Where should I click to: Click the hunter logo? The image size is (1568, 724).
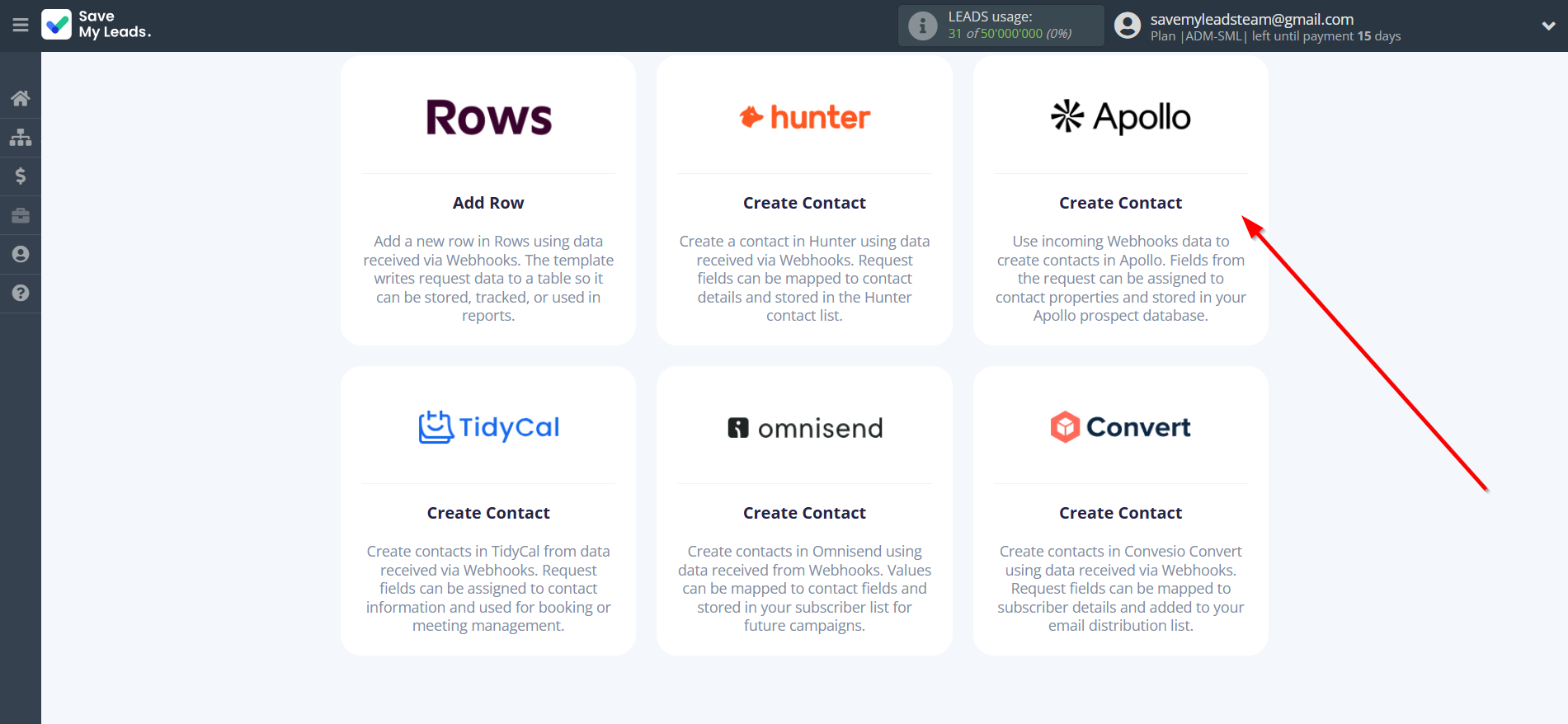point(804,117)
